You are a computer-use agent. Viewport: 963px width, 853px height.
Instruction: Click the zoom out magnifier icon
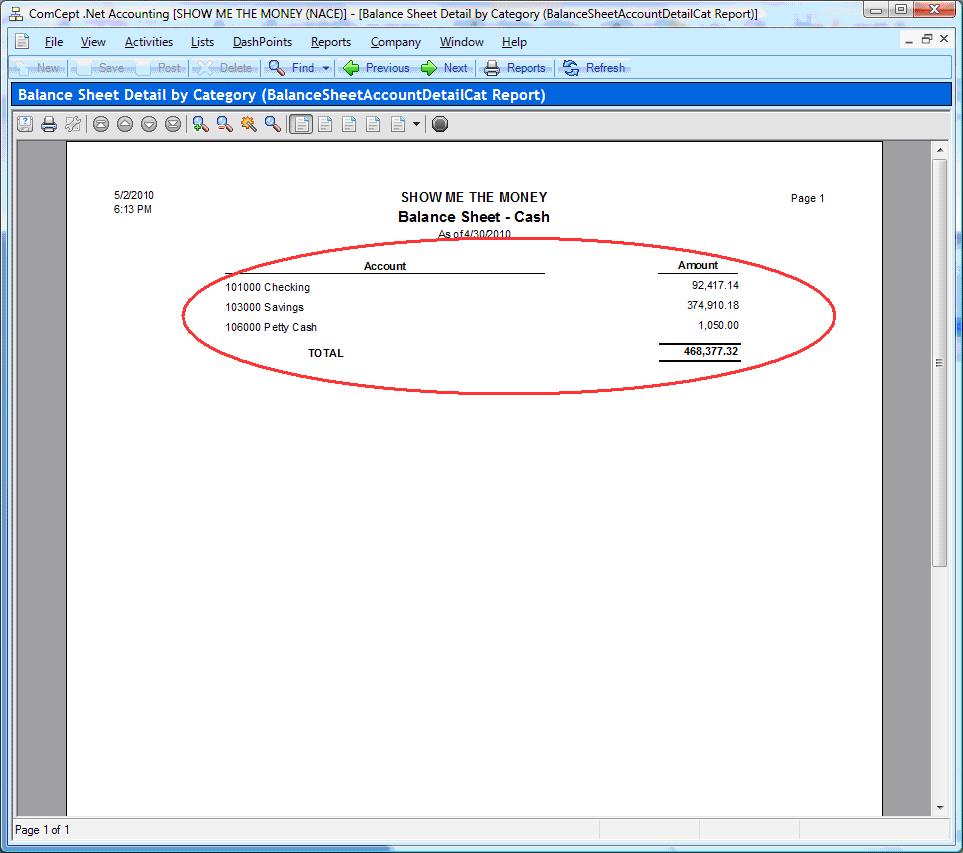[224, 124]
